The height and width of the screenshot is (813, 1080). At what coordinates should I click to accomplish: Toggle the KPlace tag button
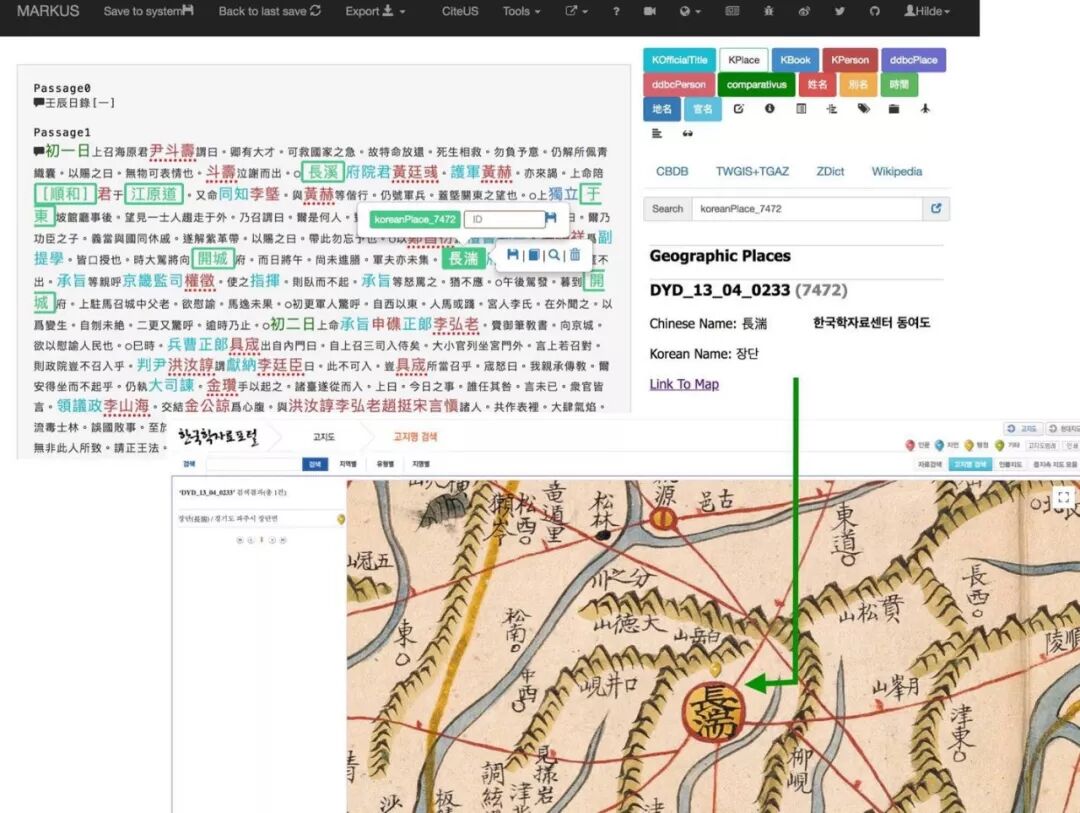744,60
